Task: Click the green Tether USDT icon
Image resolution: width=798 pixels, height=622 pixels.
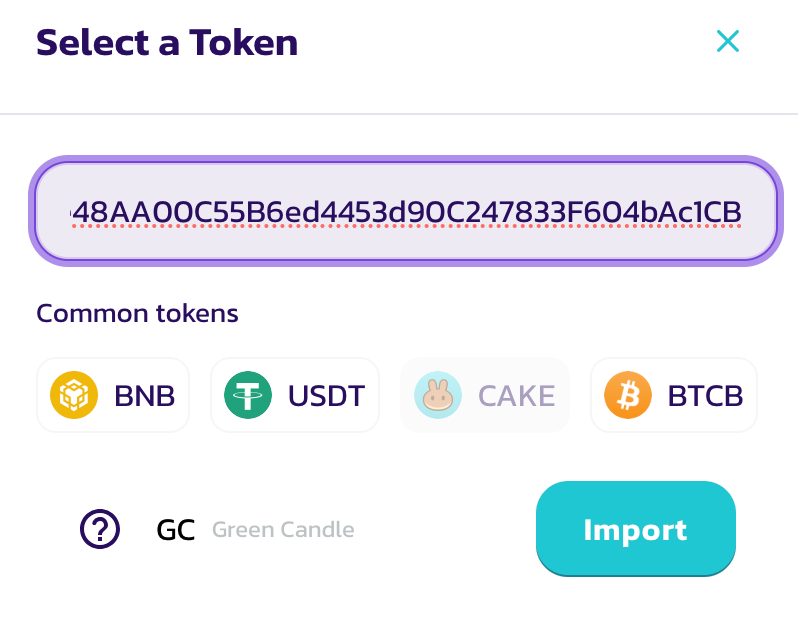Action: pos(248,396)
